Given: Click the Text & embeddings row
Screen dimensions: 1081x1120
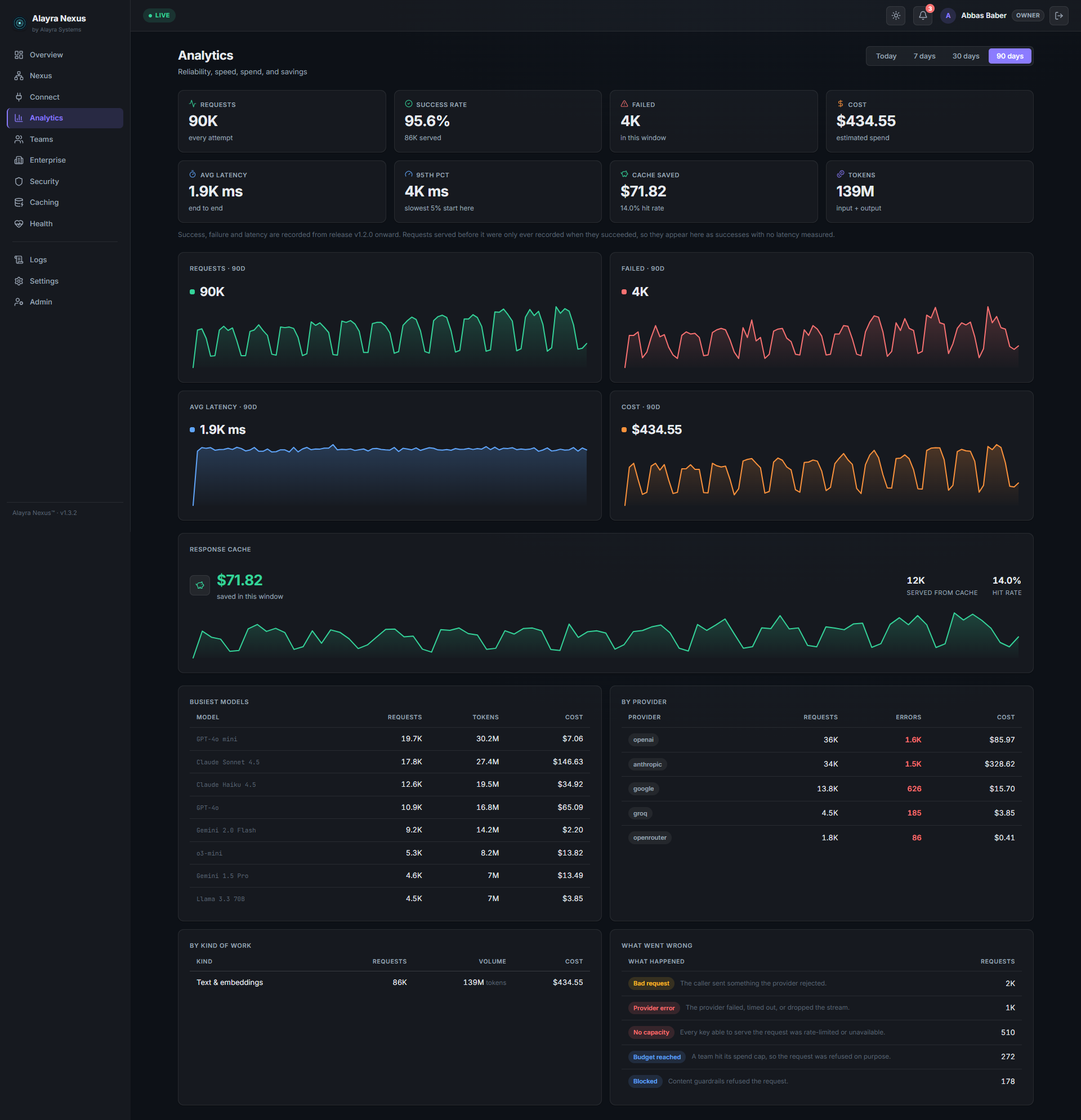Looking at the screenshot, I should click(389, 982).
